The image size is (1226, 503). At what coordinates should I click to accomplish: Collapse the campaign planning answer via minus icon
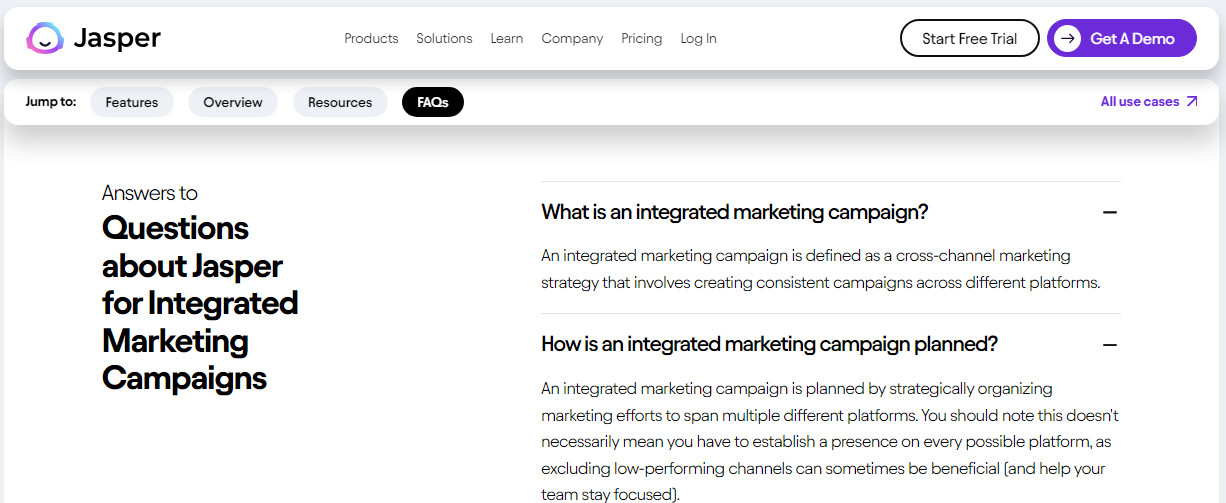(x=1109, y=344)
